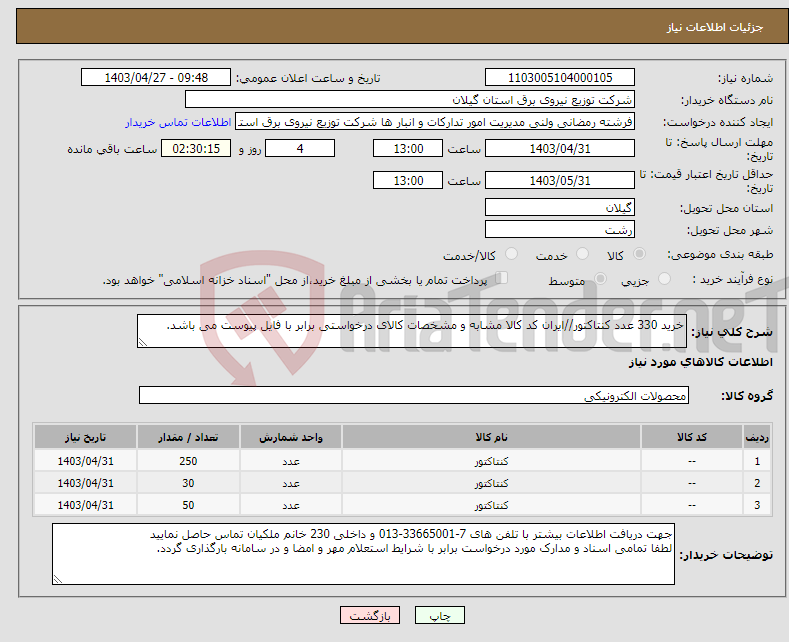
Task: Click the resize handle of the buyer notes box
Action: click(57, 580)
